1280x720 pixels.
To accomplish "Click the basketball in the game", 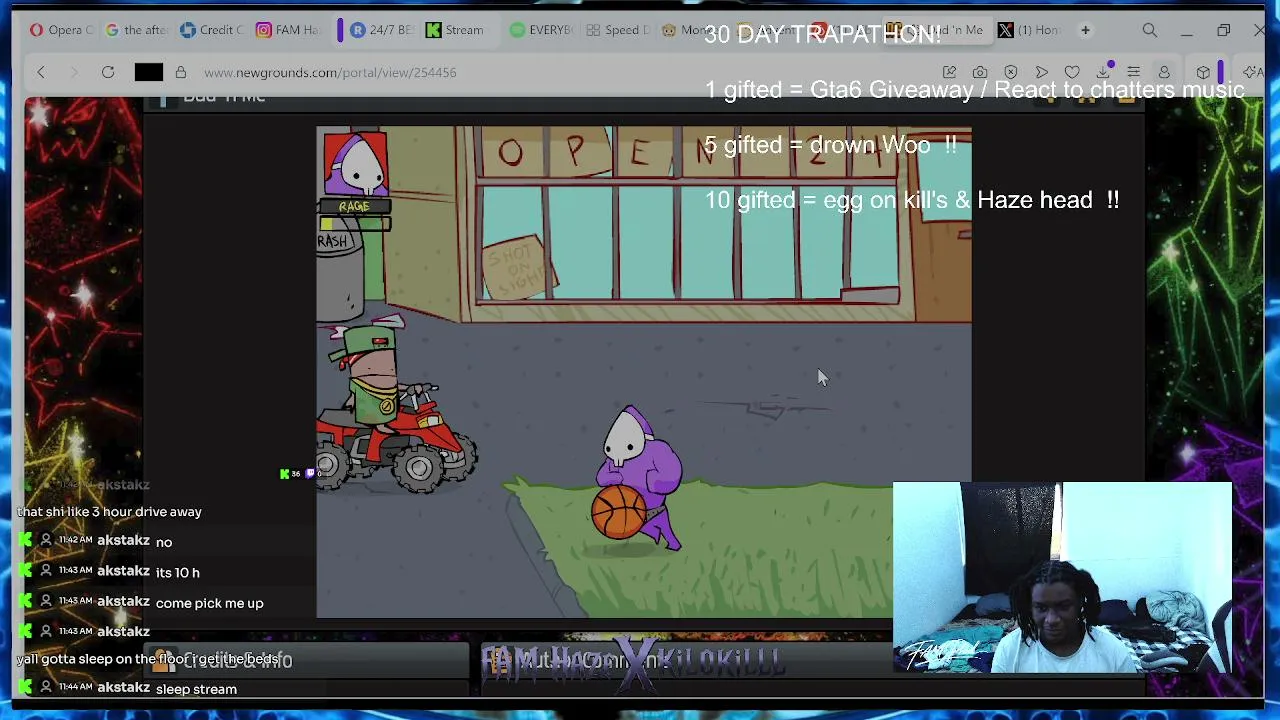I will pos(618,512).
